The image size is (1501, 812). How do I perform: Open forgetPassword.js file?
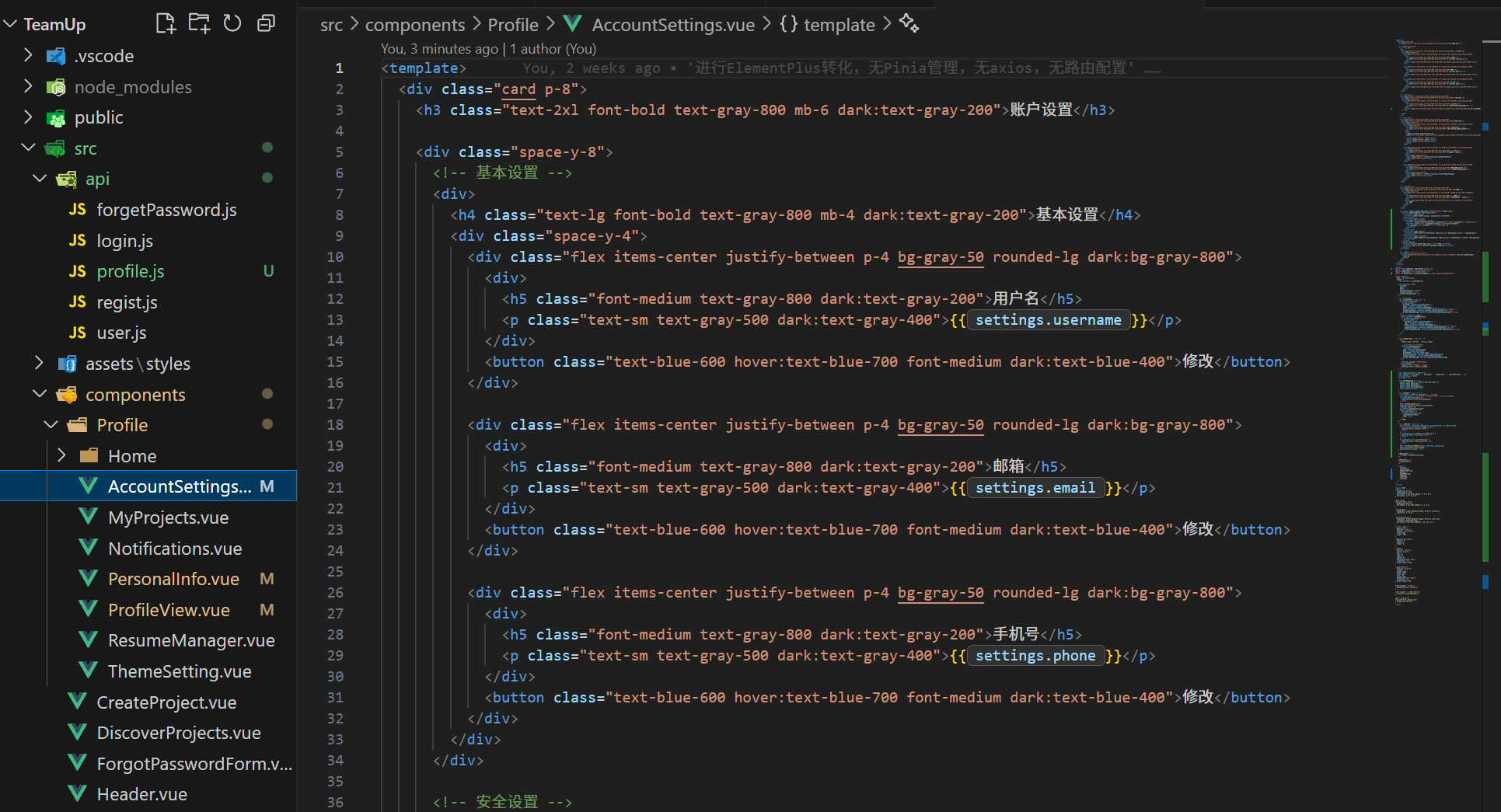point(166,210)
